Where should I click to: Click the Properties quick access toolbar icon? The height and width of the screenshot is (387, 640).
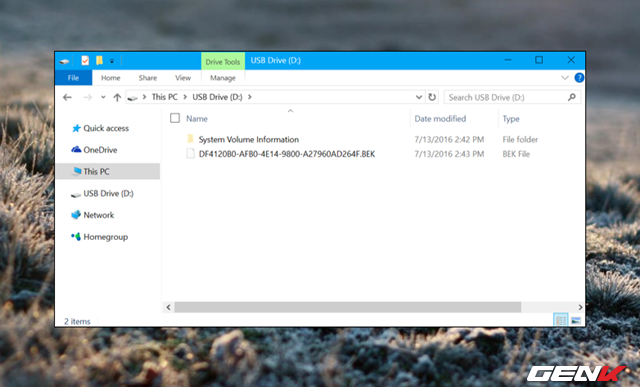coord(85,61)
